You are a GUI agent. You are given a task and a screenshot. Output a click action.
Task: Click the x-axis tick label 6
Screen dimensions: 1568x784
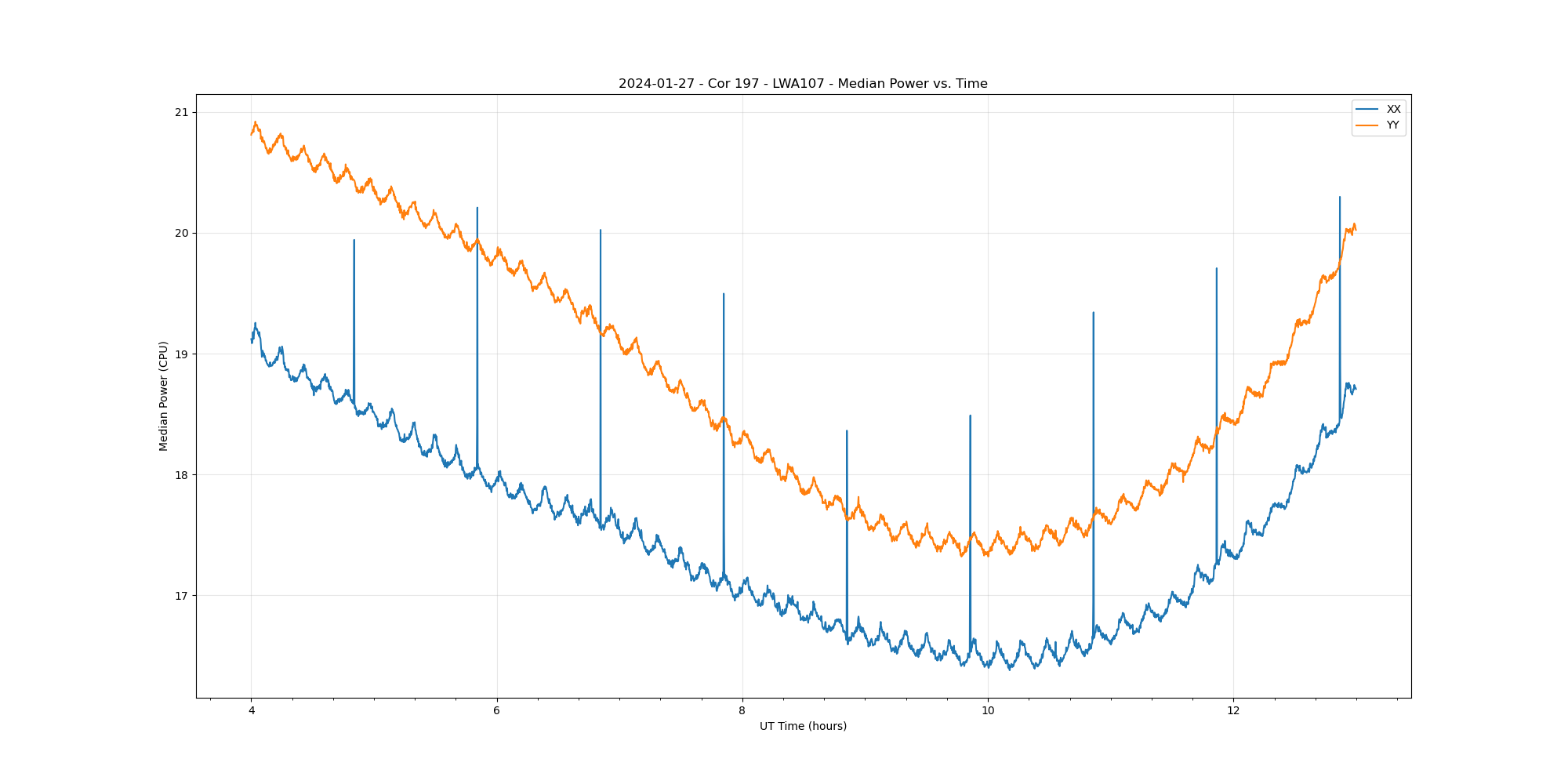[497, 711]
